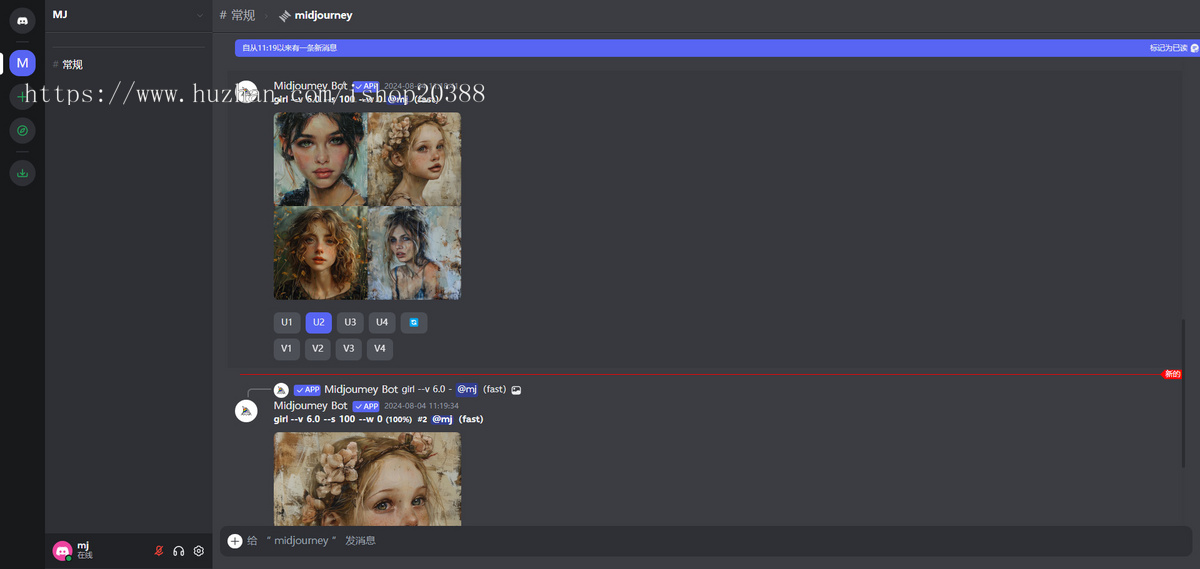Viewport: 1200px width, 569px height.
Task: Open the midjourney thread in header
Action: click(316, 16)
